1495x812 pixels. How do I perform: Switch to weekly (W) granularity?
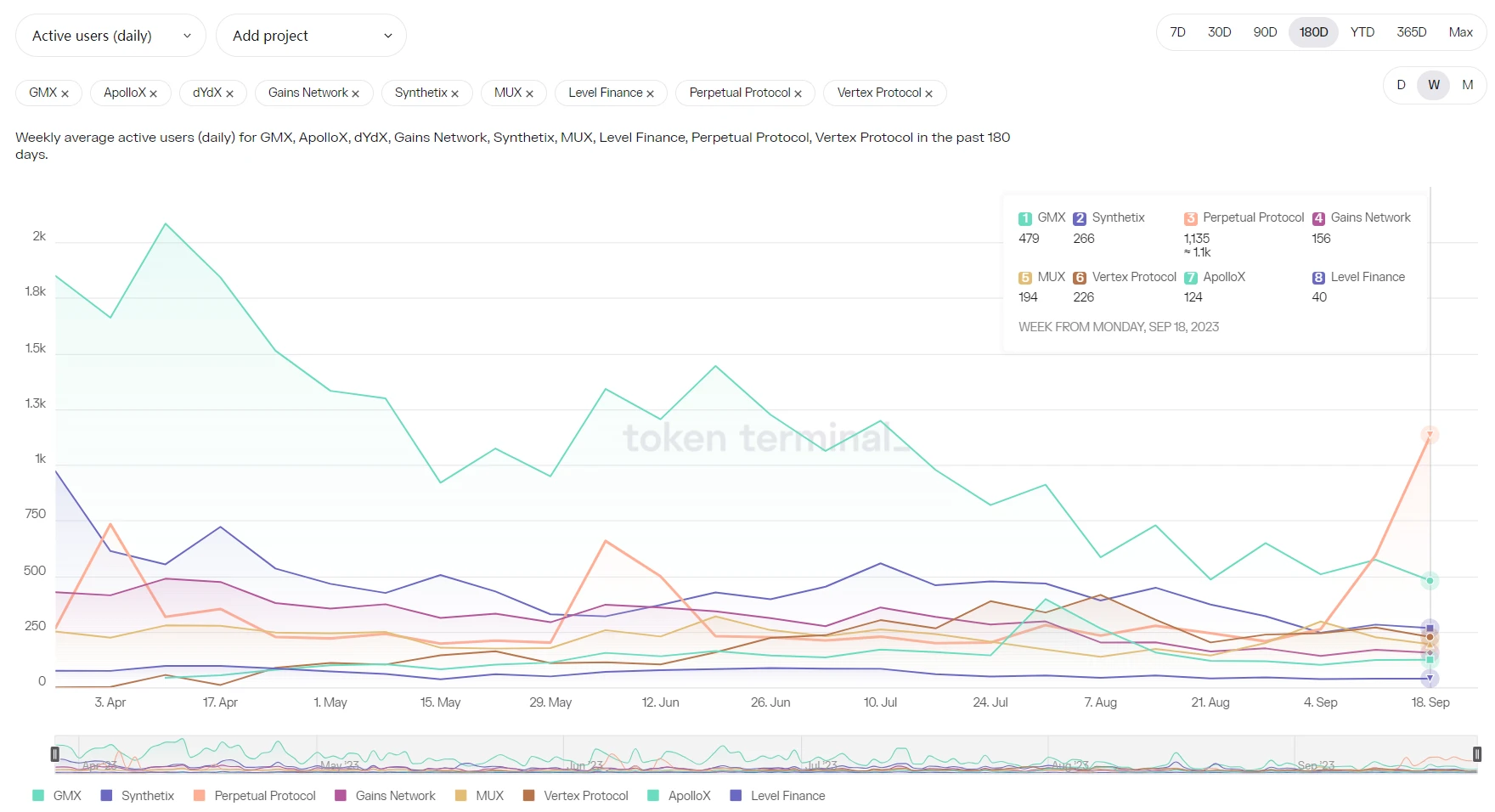pos(1434,85)
